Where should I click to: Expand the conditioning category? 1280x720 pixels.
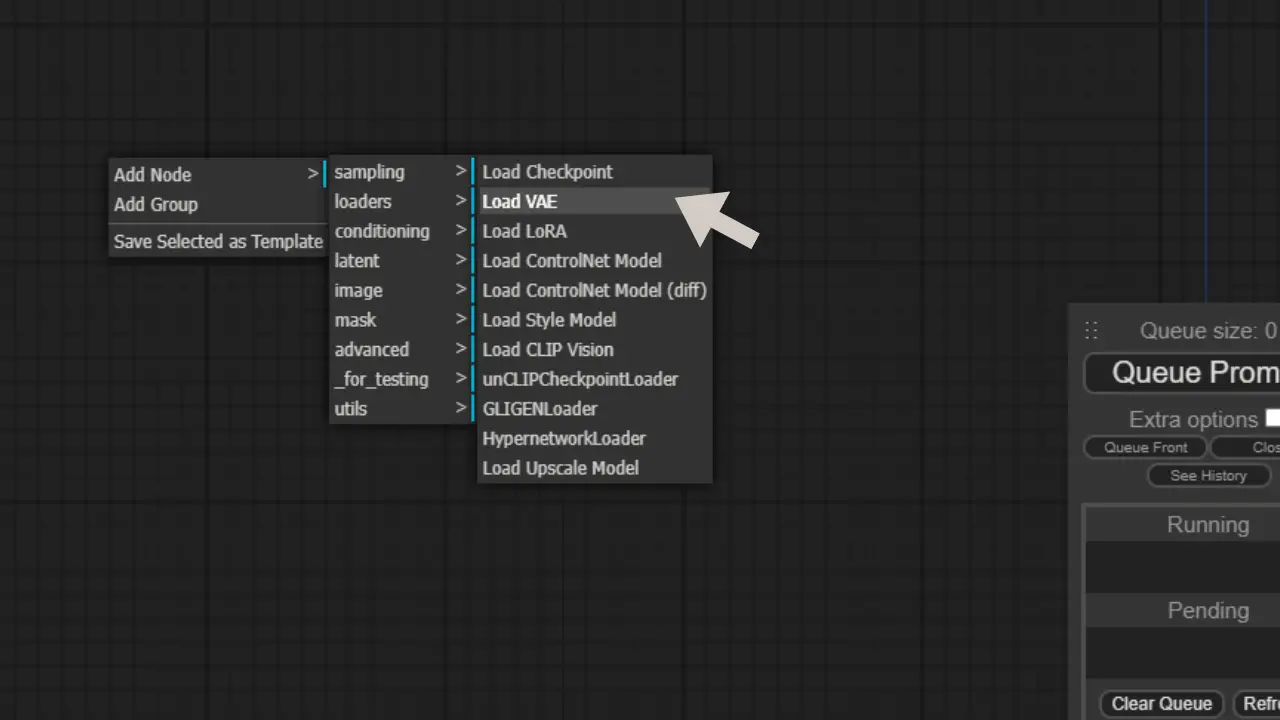[401, 231]
